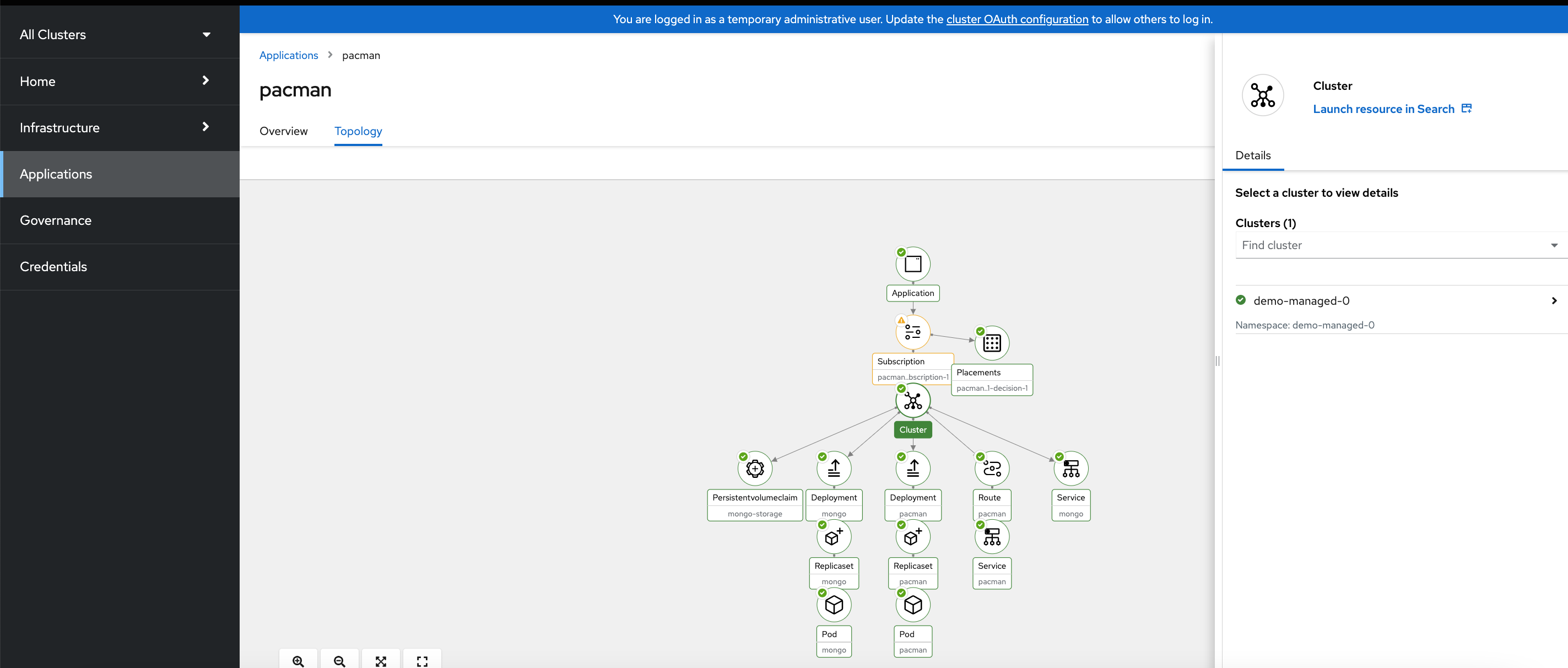Click the Placements node icon

pyautogui.click(x=992, y=343)
